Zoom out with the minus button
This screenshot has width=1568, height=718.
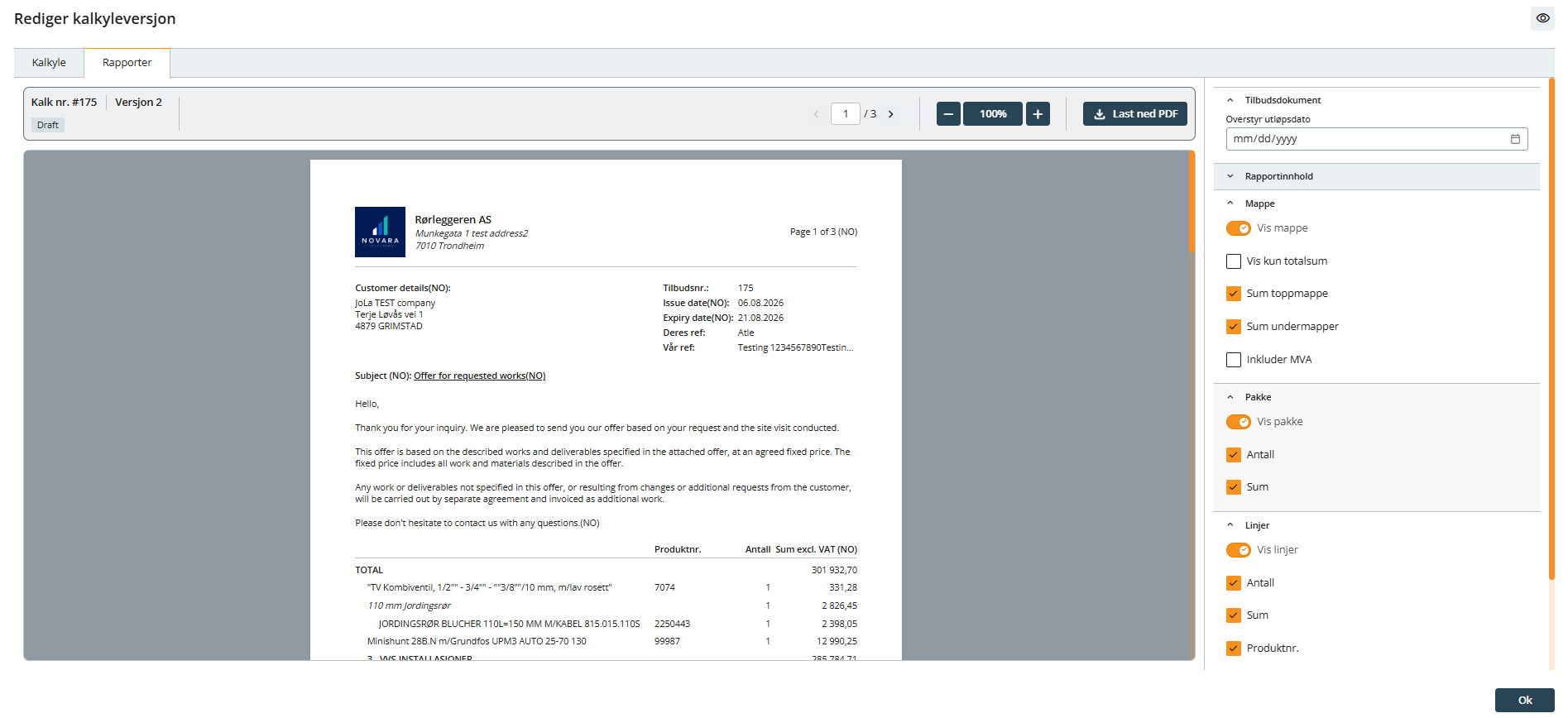tap(948, 114)
